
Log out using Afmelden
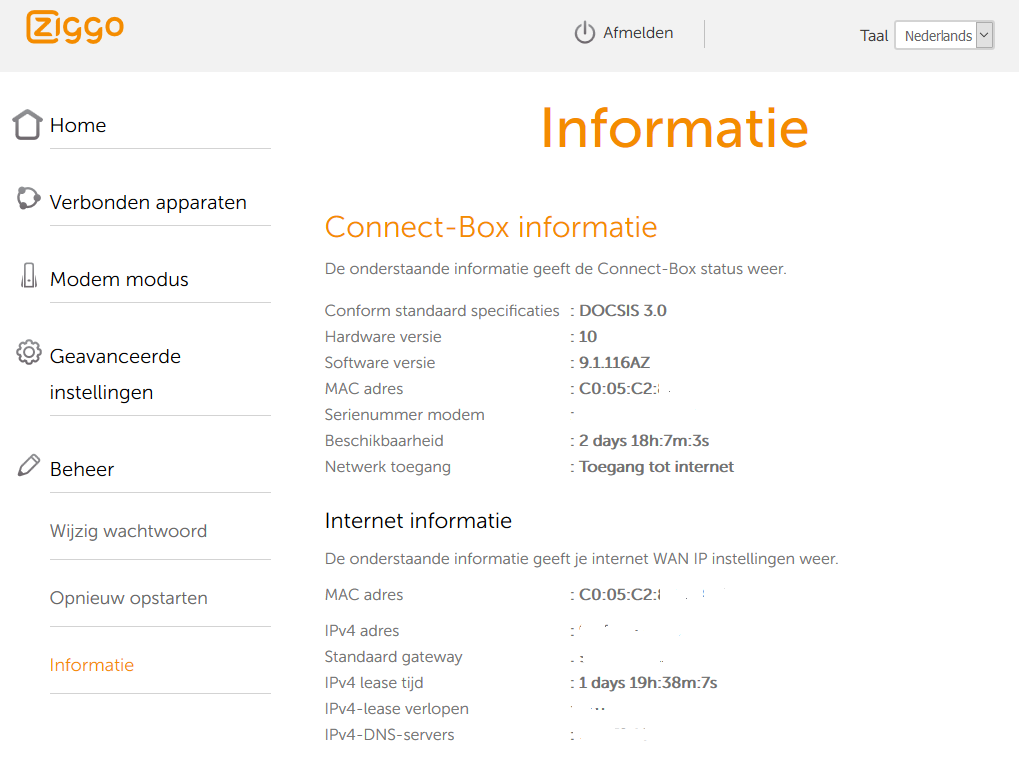[638, 32]
